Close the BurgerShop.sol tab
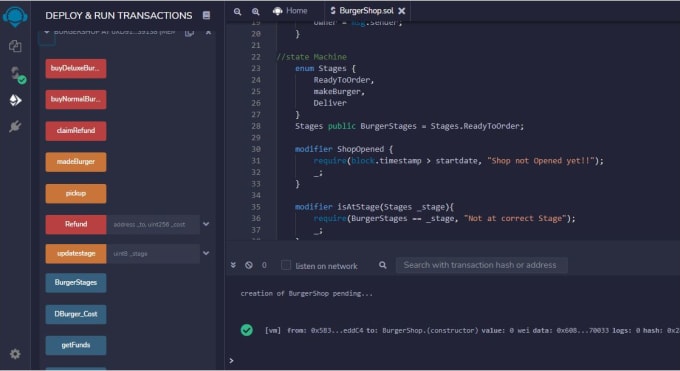Image resolution: width=680 pixels, height=371 pixels. point(402,11)
